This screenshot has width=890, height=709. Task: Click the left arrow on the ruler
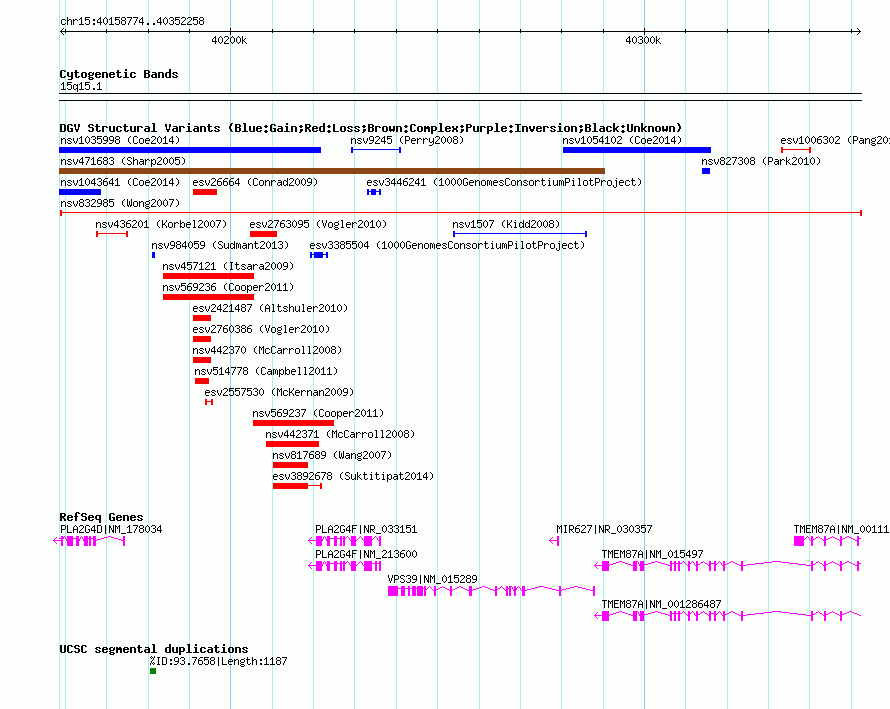[x=63, y=32]
